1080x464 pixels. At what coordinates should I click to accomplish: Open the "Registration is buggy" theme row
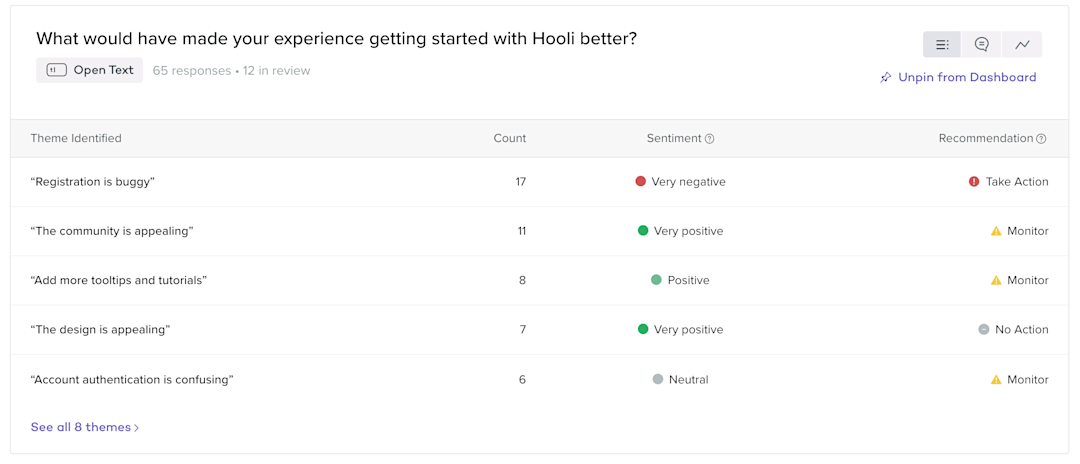93,182
